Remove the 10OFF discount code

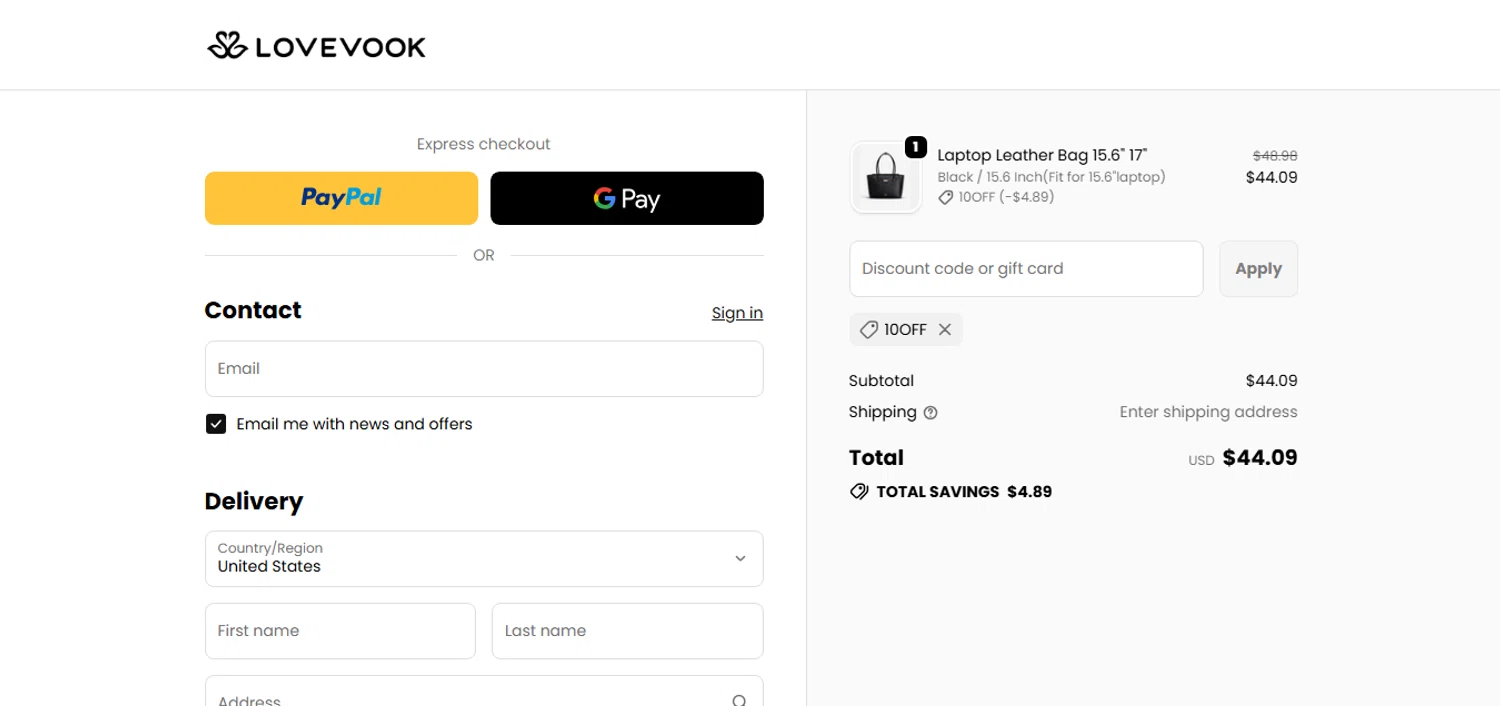coord(944,330)
